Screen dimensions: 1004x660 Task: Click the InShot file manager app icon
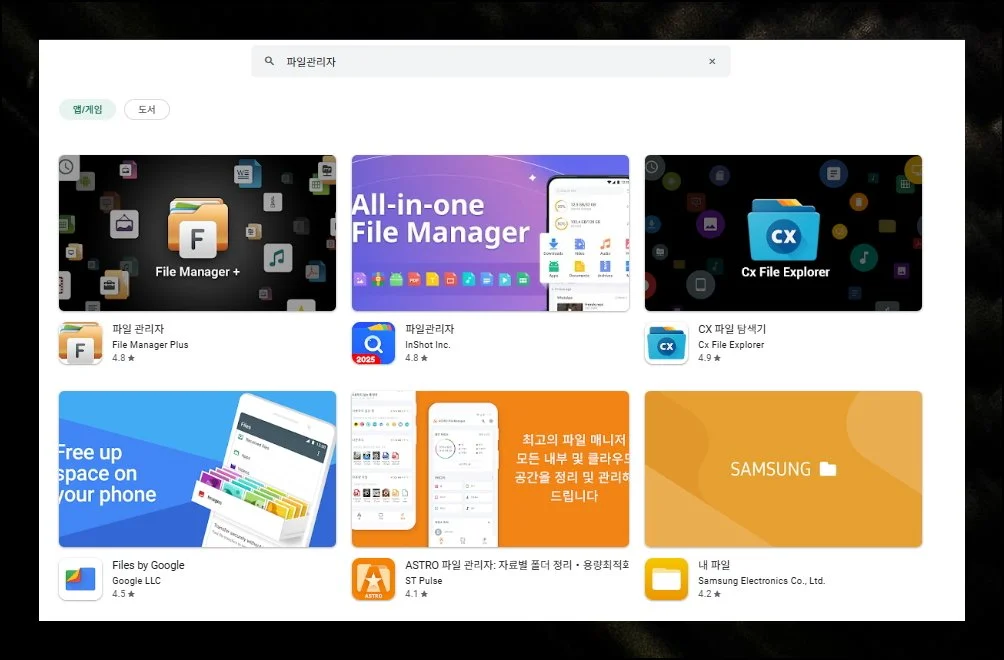[x=373, y=343]
